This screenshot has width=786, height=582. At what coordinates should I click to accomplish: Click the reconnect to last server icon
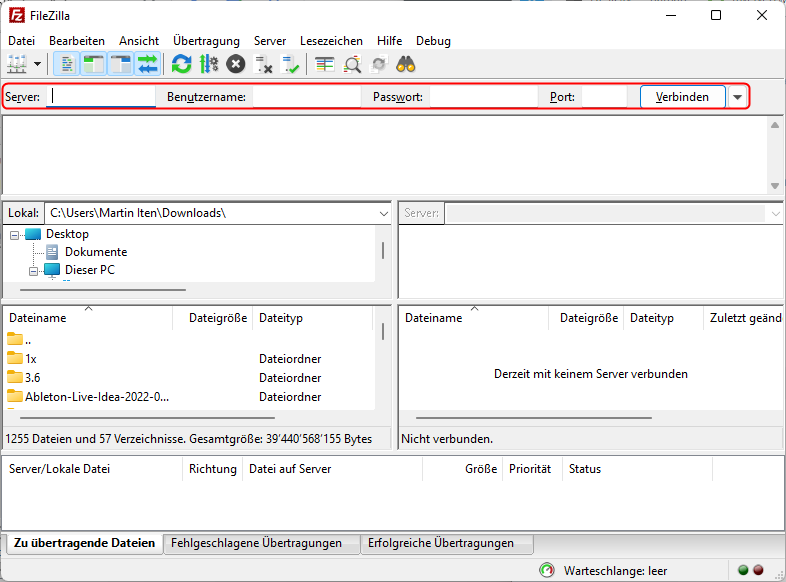(x=291, y=64)
